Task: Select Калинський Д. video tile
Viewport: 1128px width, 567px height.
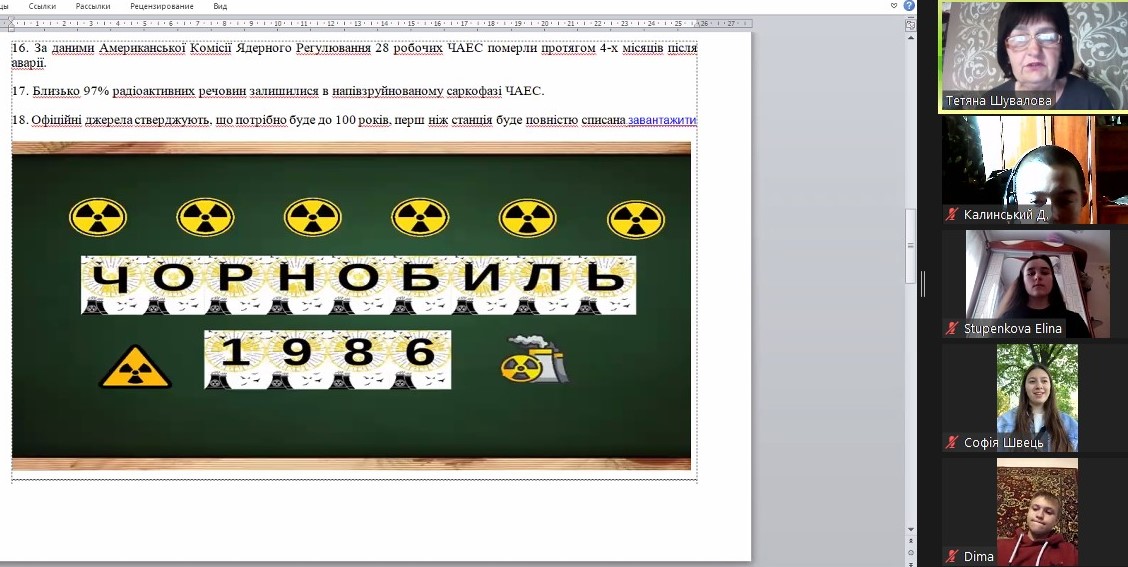Action: 1034,170
